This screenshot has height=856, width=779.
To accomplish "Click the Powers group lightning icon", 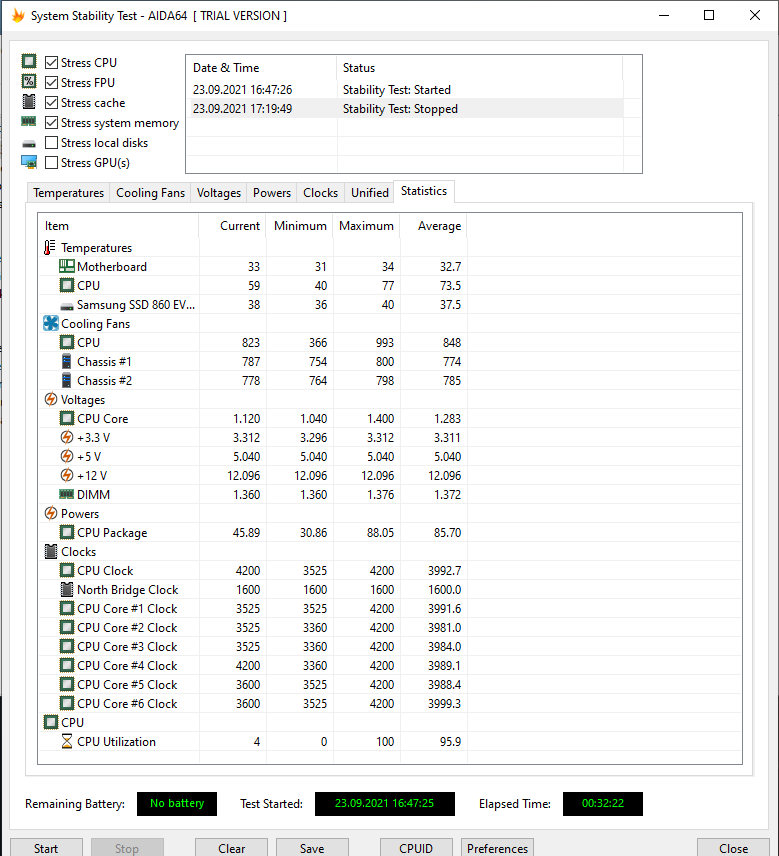I will pos(51,513).
